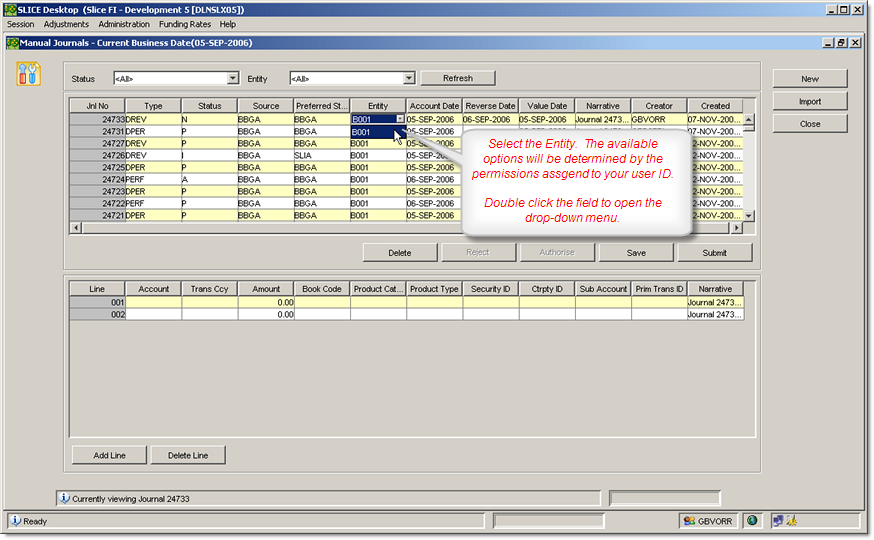
Task: Click the green globe status bar icon
Action: coord(752,520)
